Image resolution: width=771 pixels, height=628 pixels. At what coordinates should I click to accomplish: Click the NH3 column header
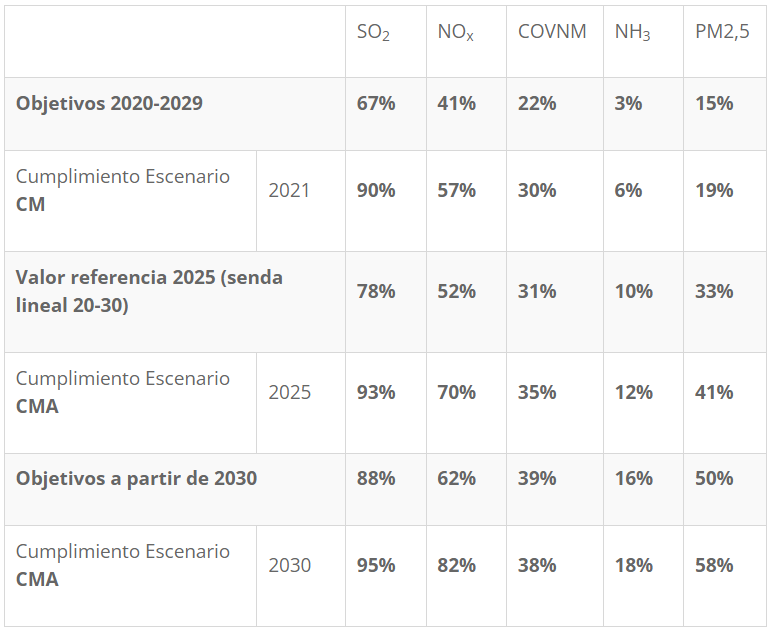click(632, 32)
